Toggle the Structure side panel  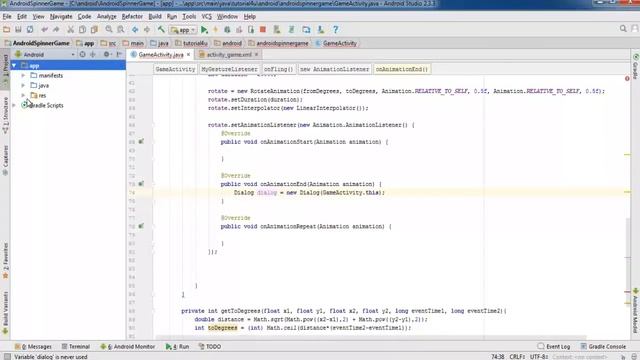click(5, 116)
